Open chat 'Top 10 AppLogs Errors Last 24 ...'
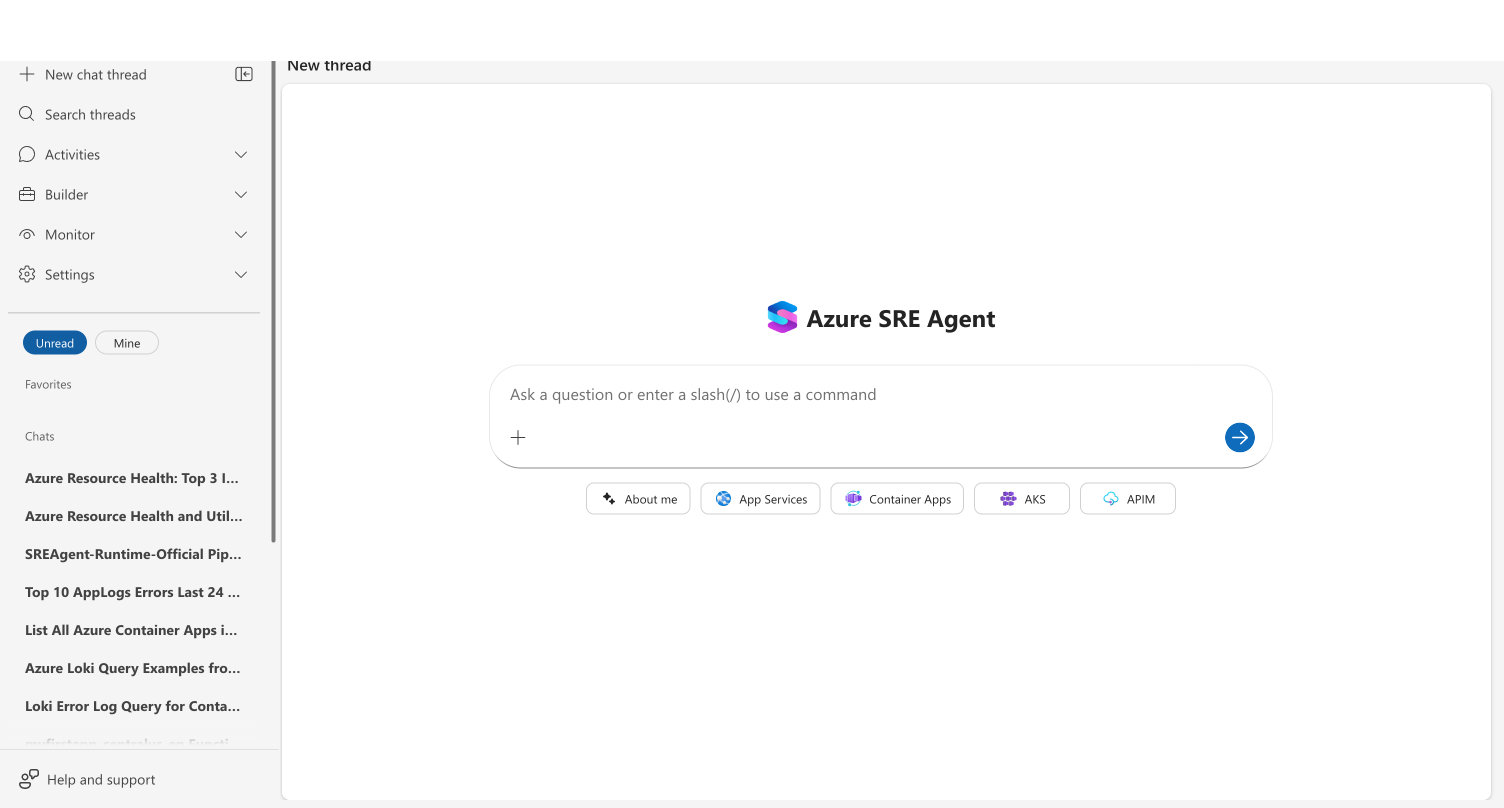 (133, 592)
